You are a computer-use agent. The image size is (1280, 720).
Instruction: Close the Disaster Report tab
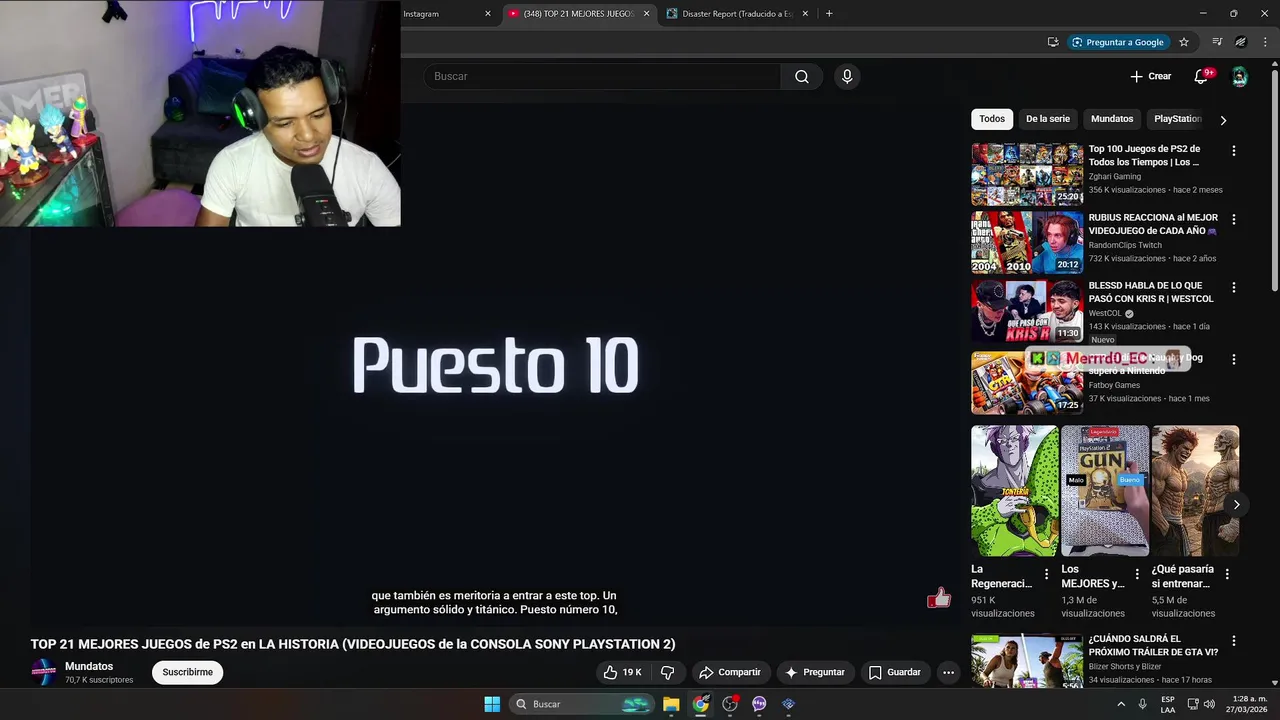tap(805, 14)
